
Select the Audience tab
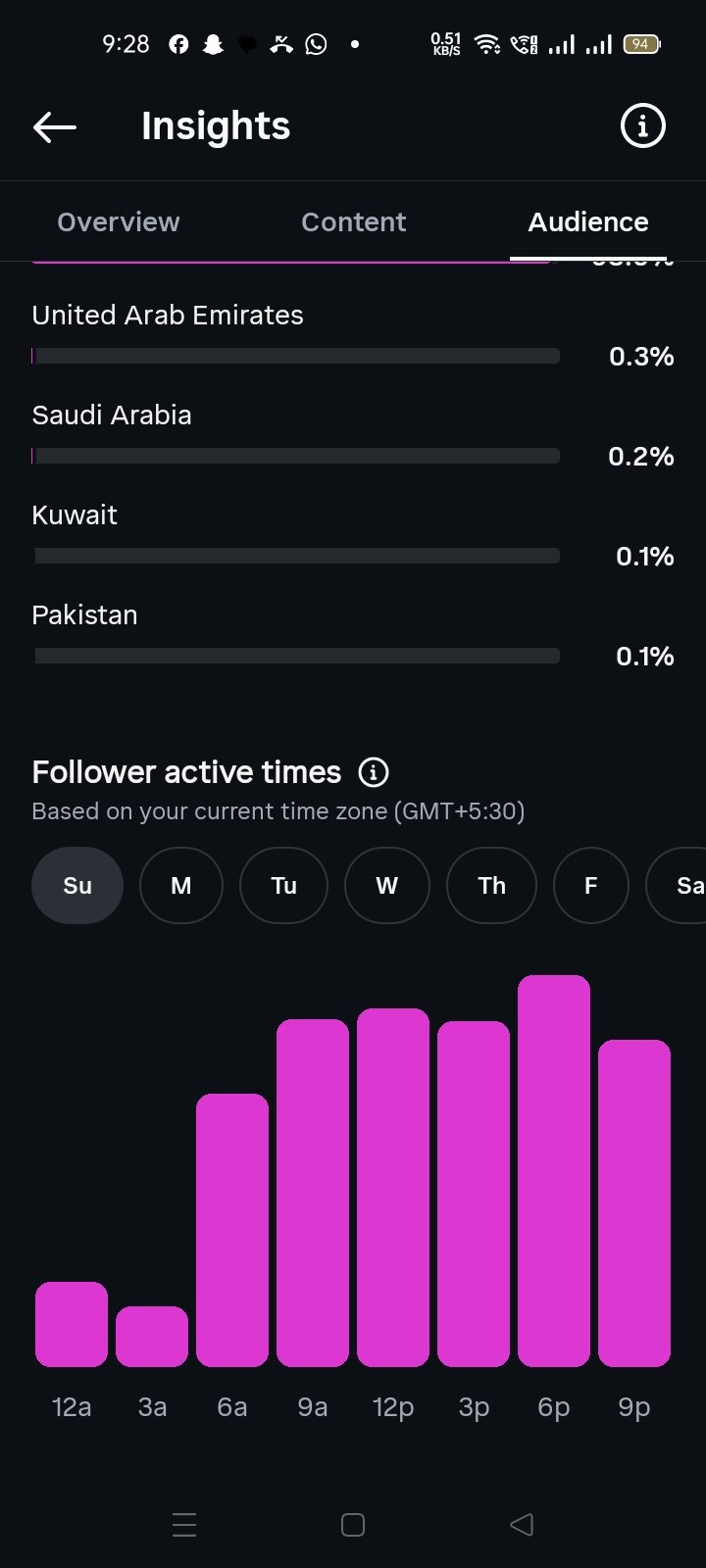pos(588,222)
